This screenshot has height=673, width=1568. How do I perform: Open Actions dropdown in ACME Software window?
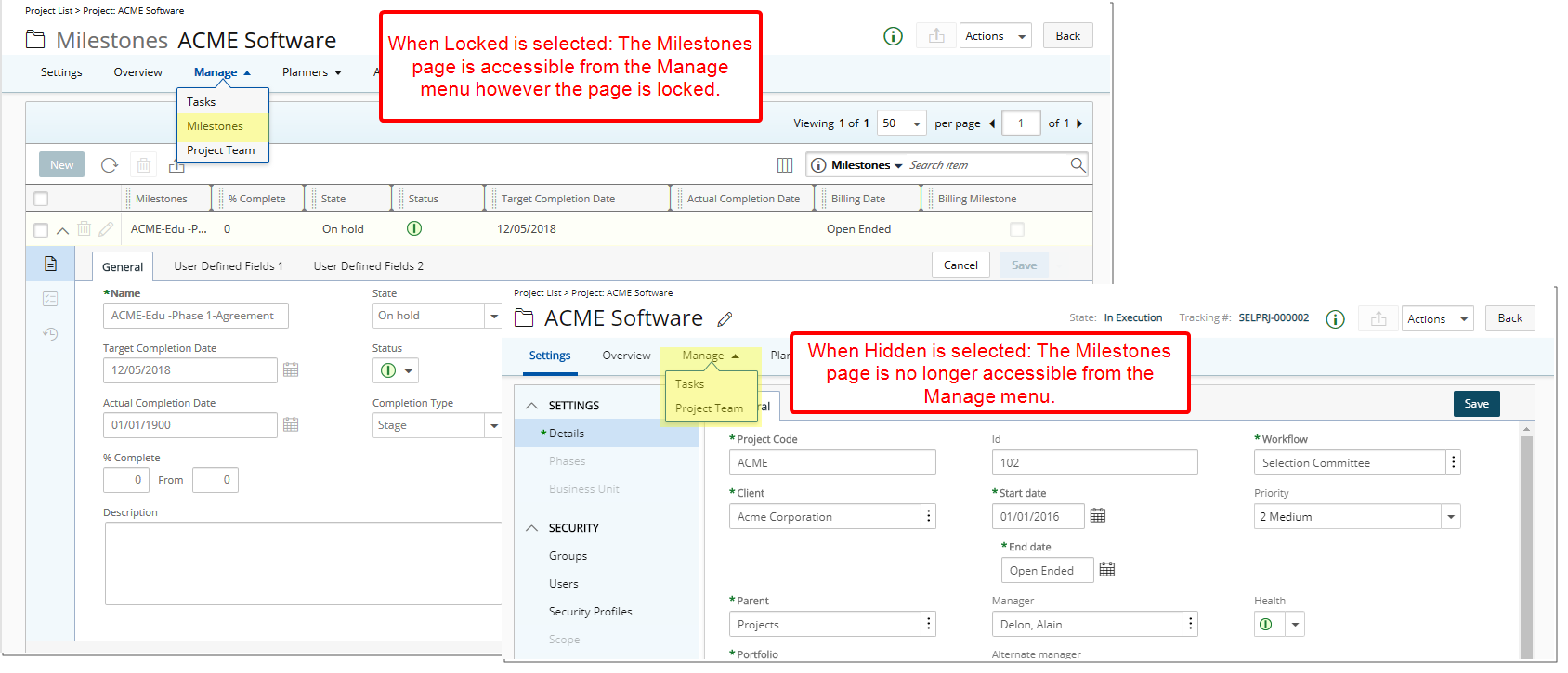pyautogui.click(x=1437, y=319)
